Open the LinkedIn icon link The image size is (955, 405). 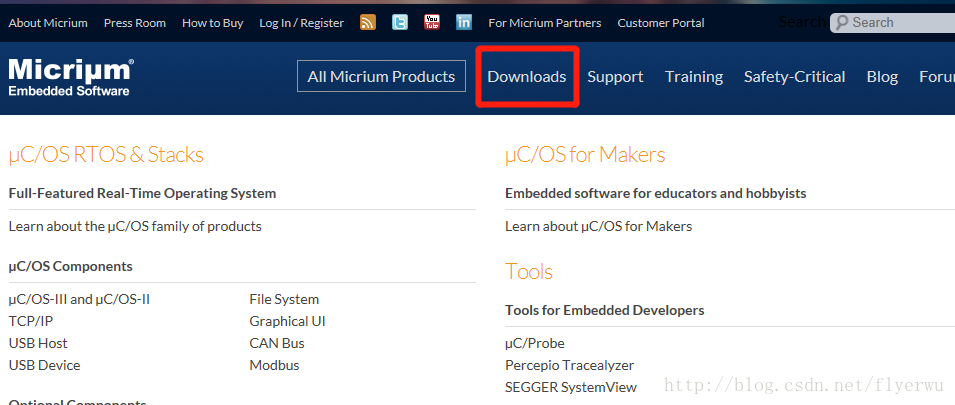[464, 23]
